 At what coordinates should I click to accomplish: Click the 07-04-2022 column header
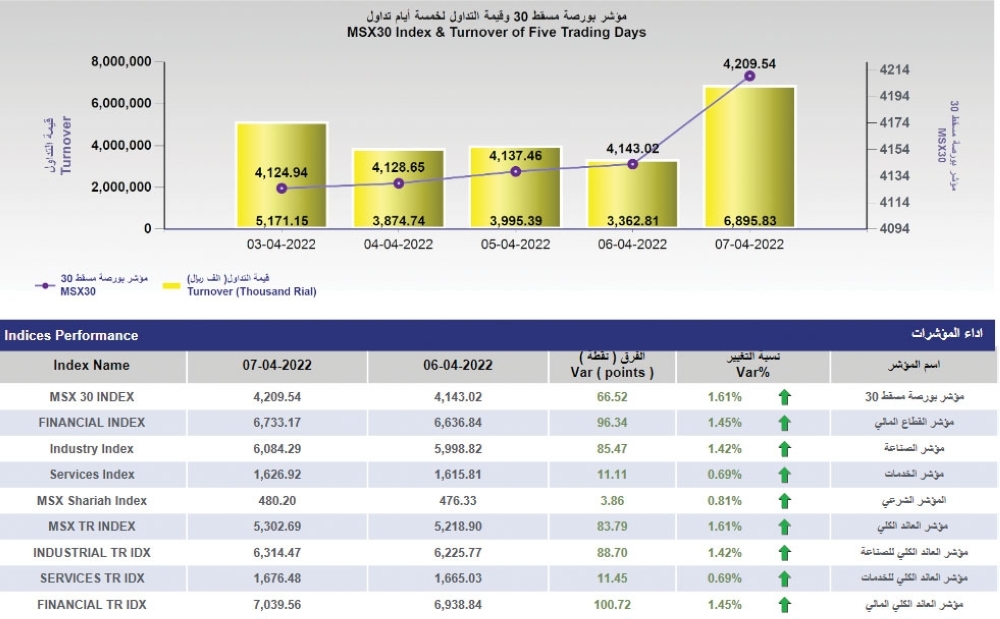click(277, 366)
